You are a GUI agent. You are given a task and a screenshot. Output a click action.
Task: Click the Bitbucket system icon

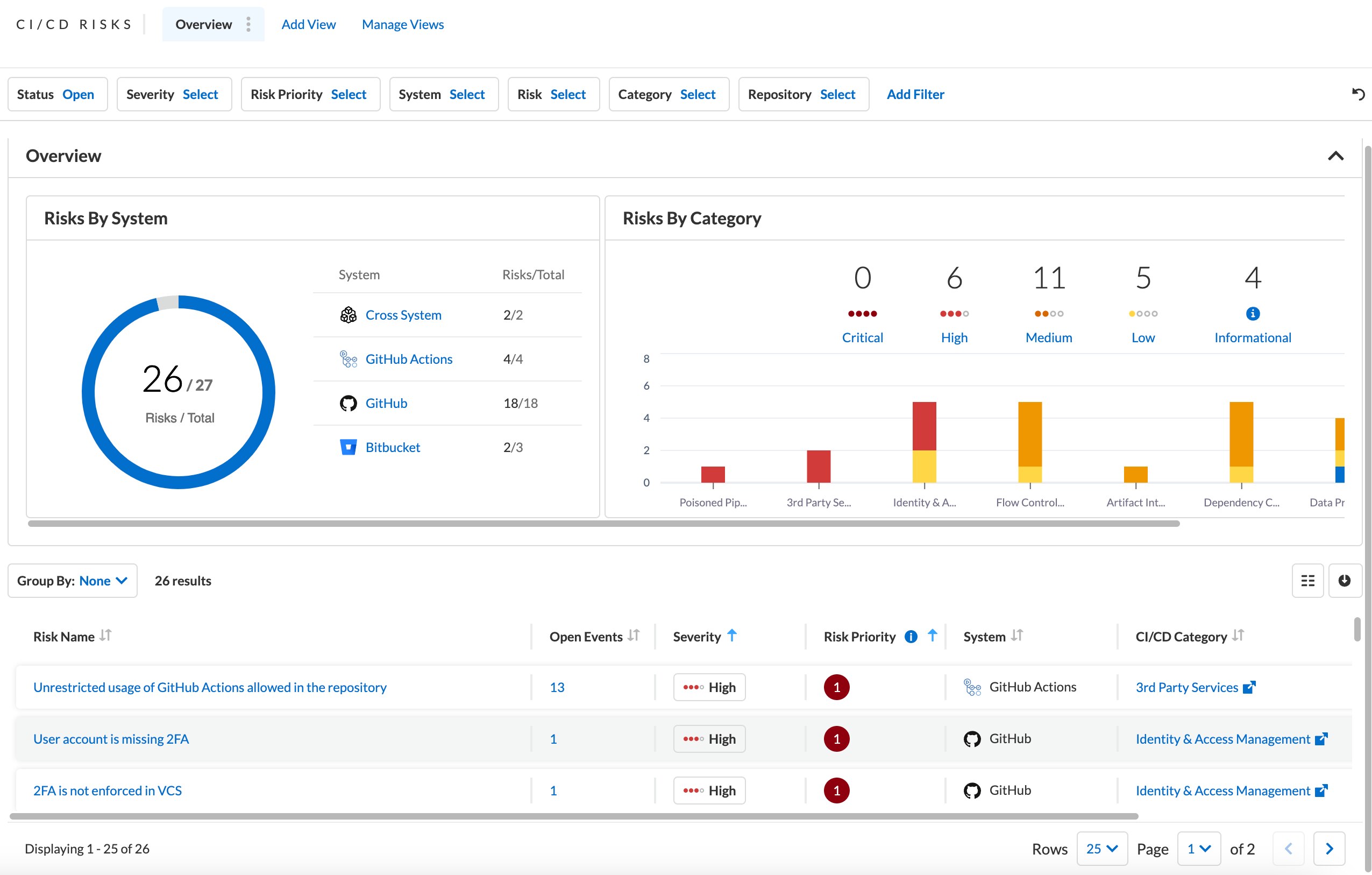346,447
